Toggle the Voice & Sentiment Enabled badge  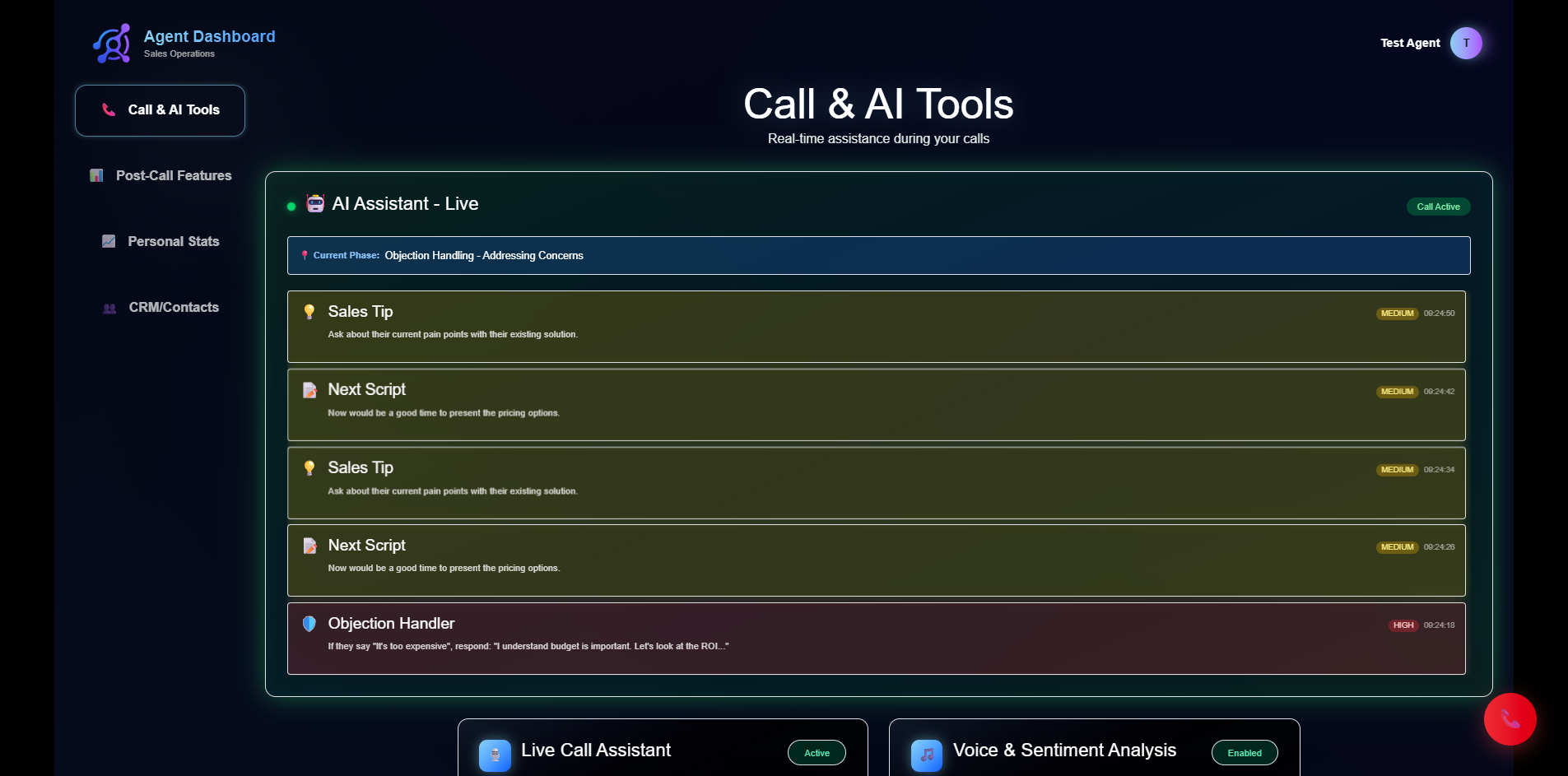point(1244,753)
